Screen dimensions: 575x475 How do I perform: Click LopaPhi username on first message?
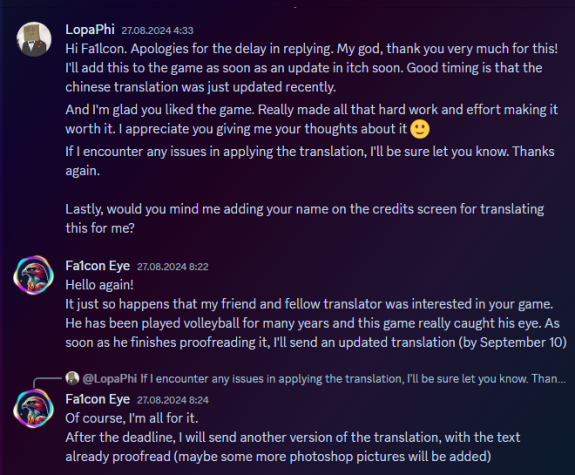point(90,29)
